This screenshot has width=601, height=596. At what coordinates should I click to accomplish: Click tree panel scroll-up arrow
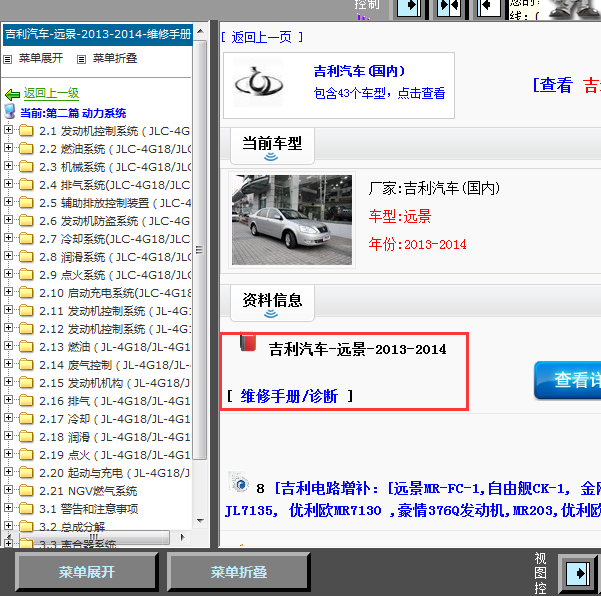(x=200, y=31)
